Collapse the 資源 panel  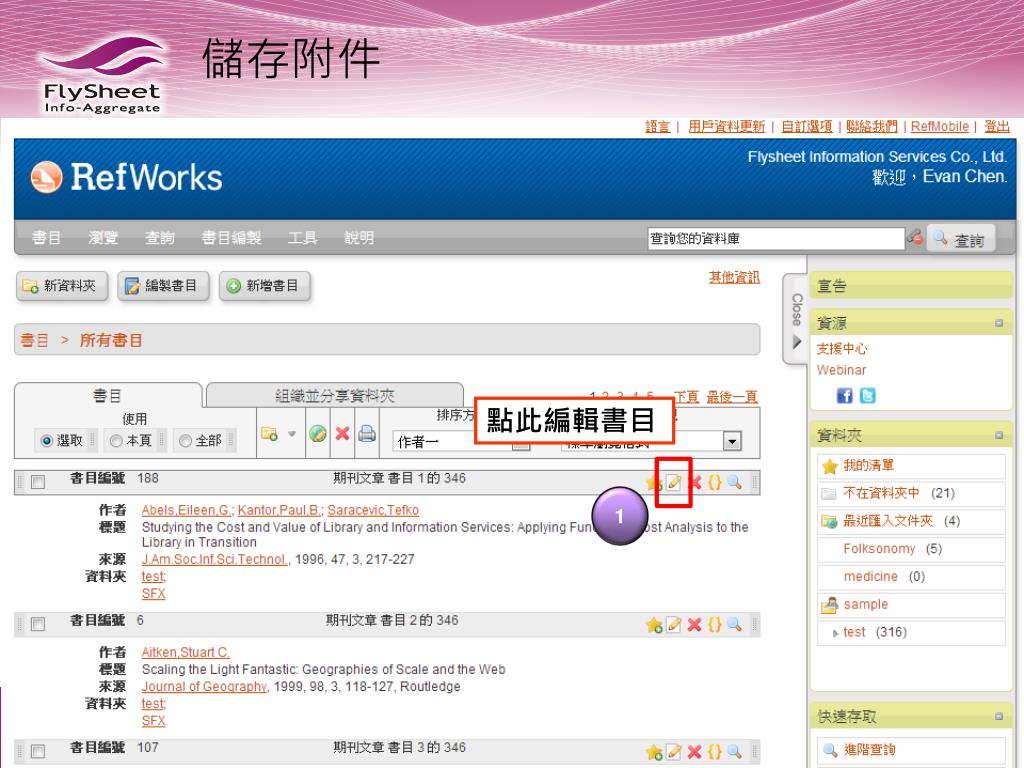pyautogui.click(x=999, y=323)
